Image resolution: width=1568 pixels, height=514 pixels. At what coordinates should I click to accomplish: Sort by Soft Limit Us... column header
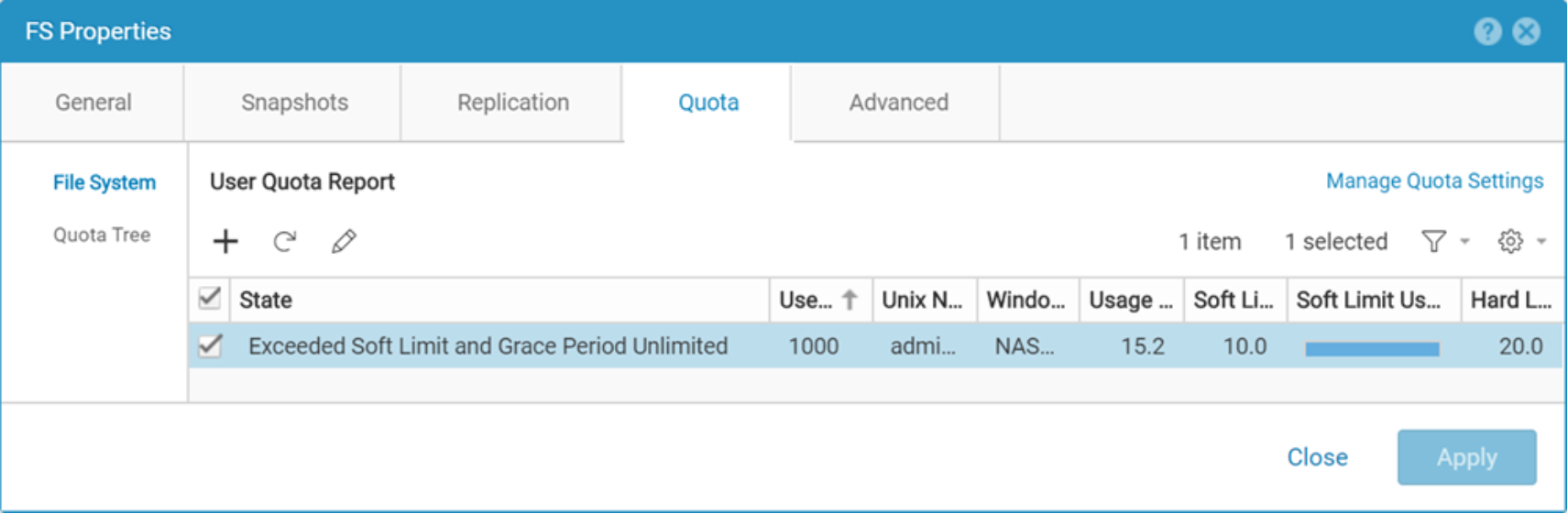pyautogui.click(x=1373, y=300)
